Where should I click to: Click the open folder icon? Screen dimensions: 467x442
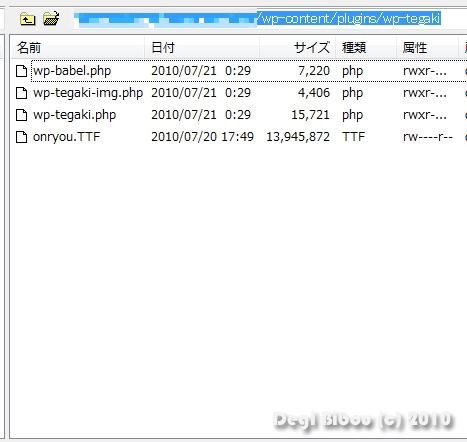click(x=51, y=19)
